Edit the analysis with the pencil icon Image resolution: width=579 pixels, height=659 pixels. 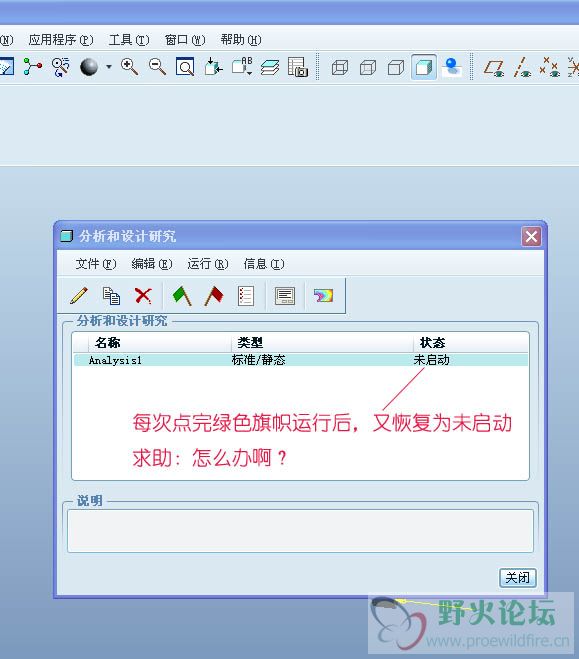pyautogui.click(x=79, y=295)
